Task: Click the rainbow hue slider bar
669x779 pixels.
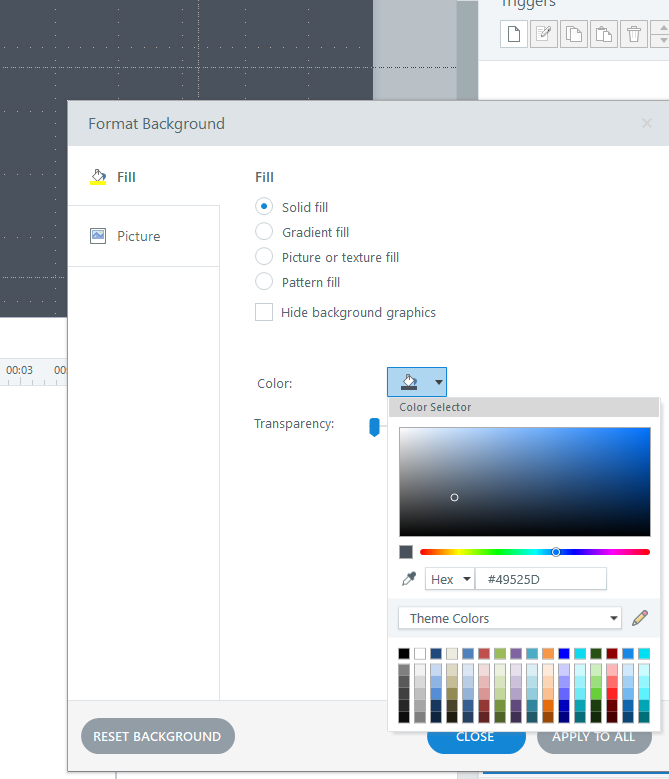Action: point(534,552)
